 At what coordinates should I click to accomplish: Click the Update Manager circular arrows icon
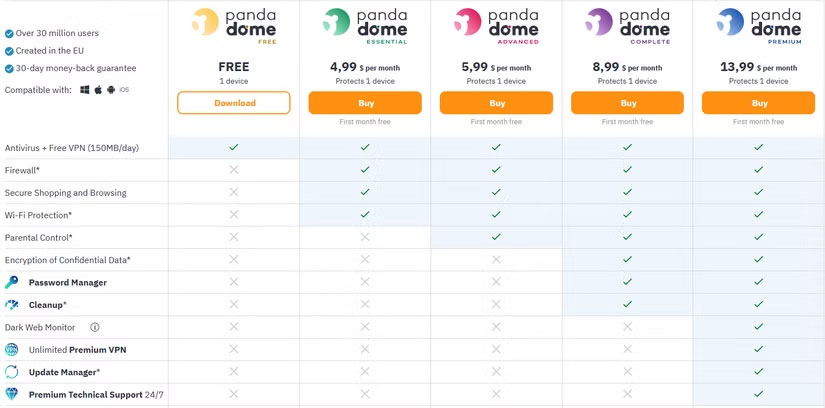(x=12, y=372)
